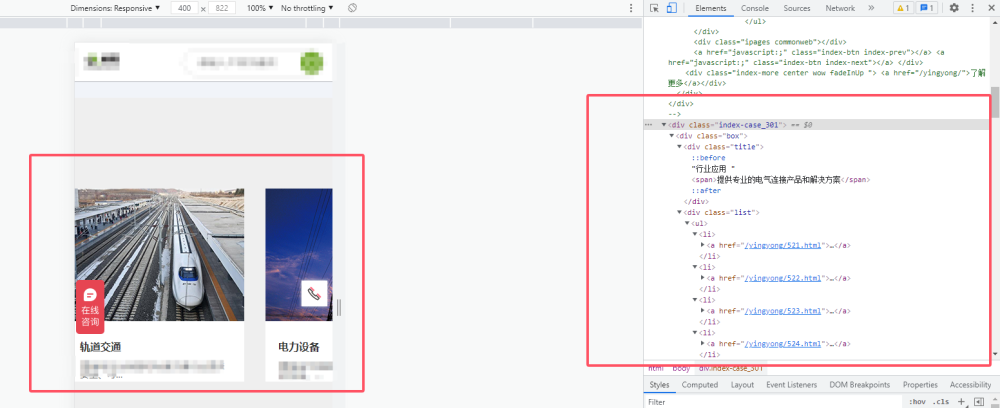Activate the inspect element picker icon
Screen dimensions: 1000x408
(x=654, y=8)
